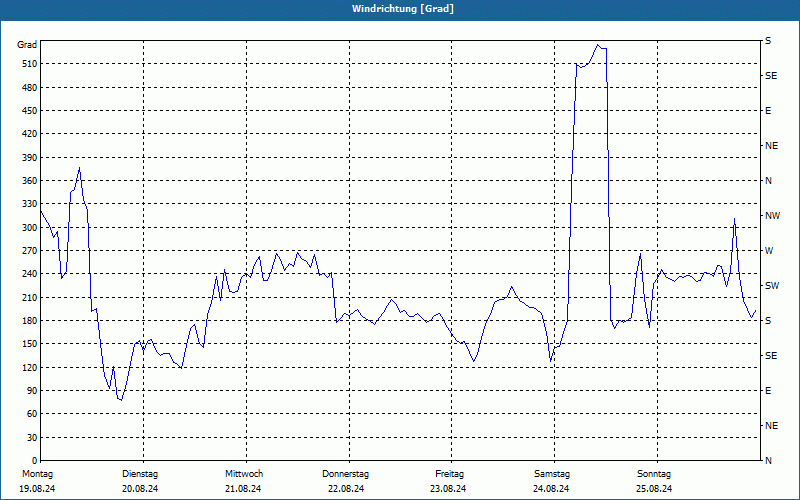Select the date 22.08.24
This screenshot has width=800, height=500.
[346, 489]
